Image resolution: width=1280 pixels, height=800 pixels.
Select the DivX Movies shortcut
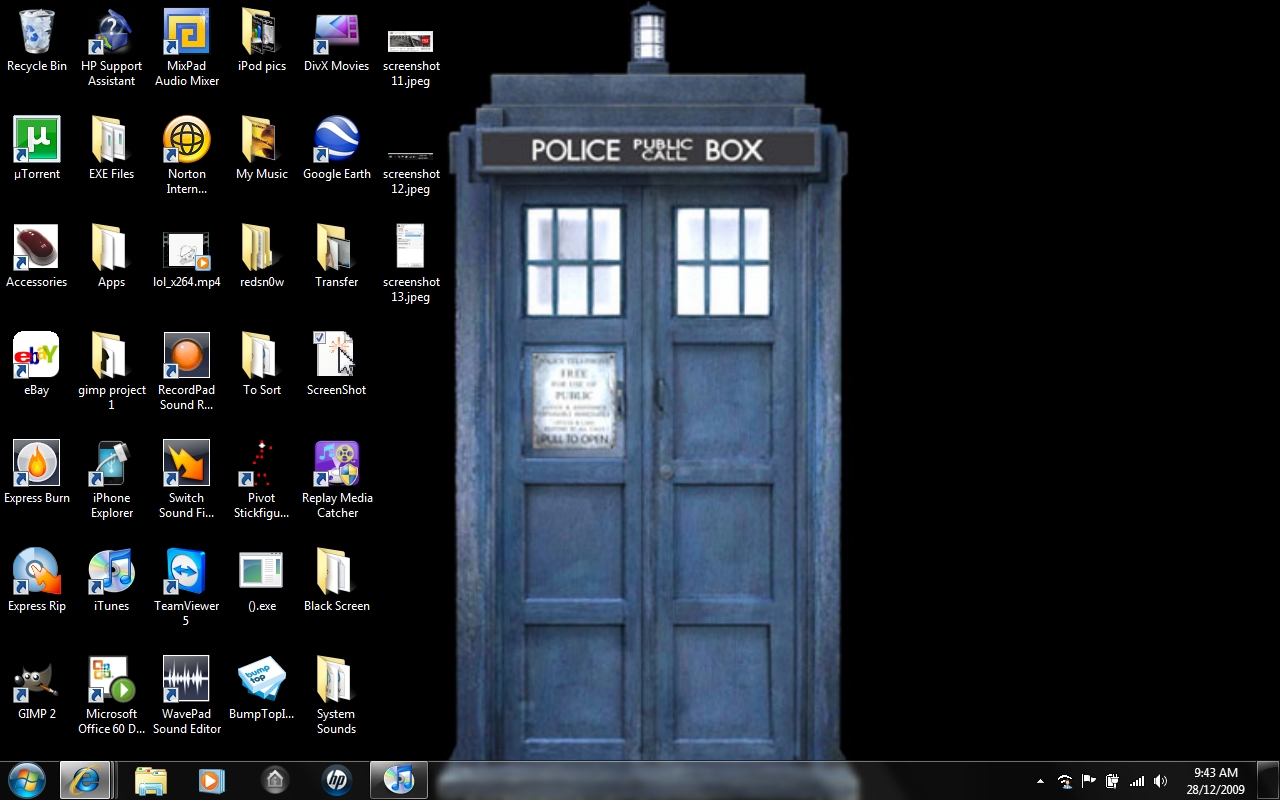pyautogui.click(x=337, y=32)
